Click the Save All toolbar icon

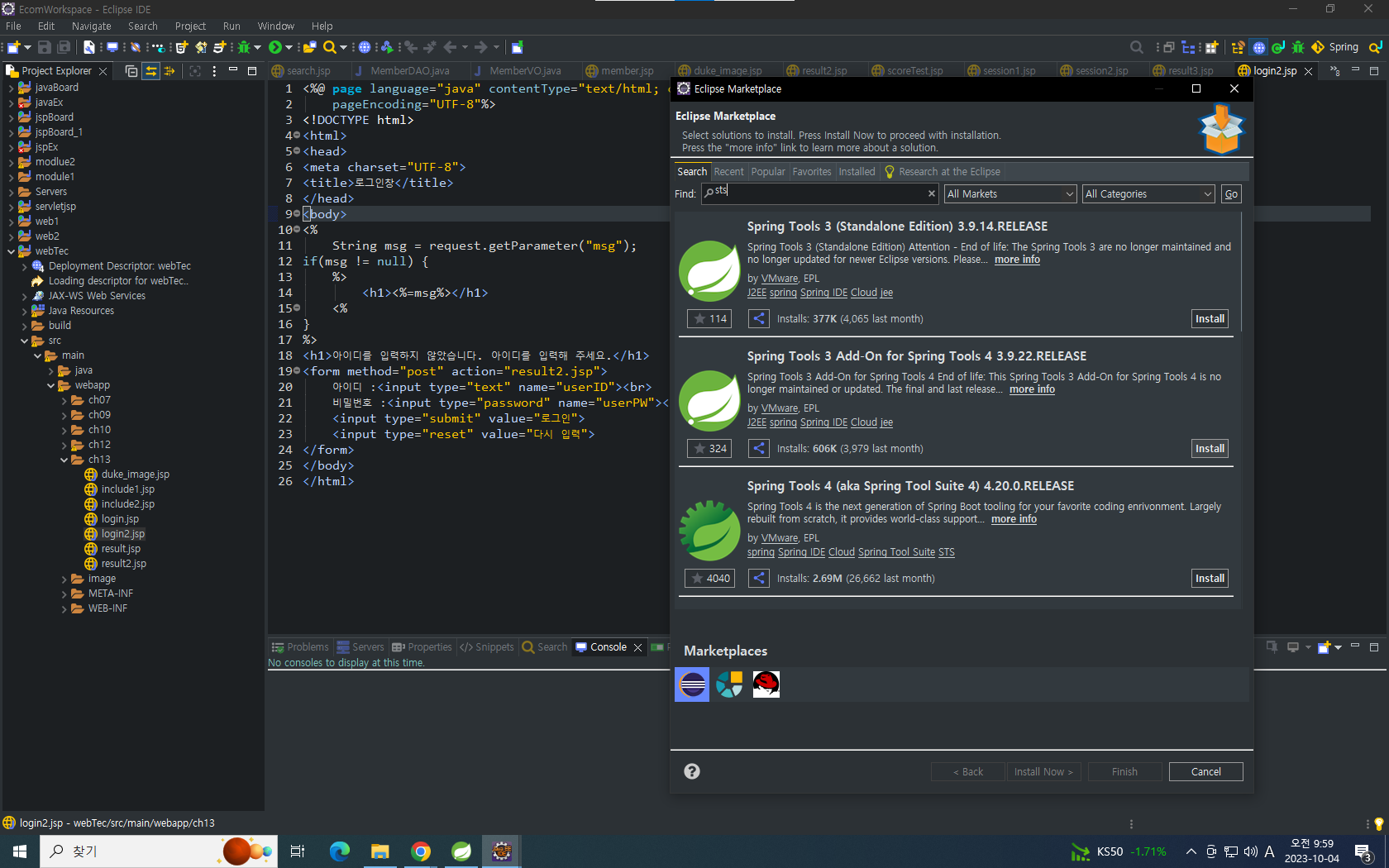click(64, 47)
